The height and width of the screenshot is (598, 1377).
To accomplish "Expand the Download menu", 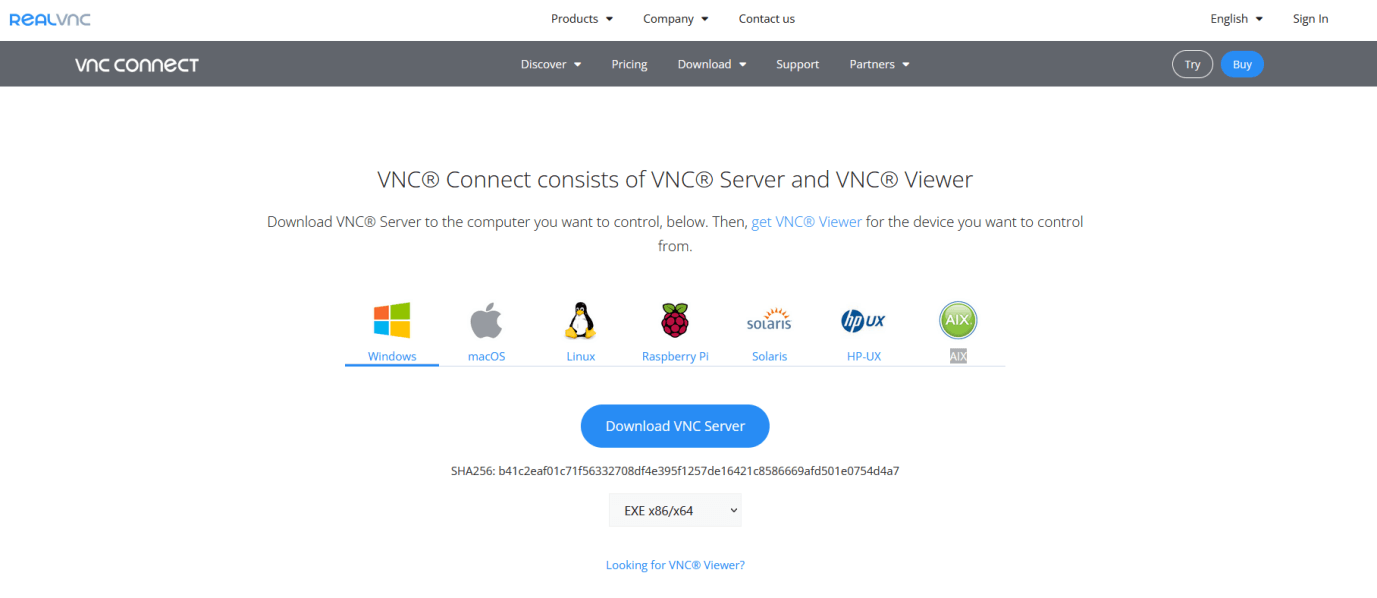I will 712,64.
